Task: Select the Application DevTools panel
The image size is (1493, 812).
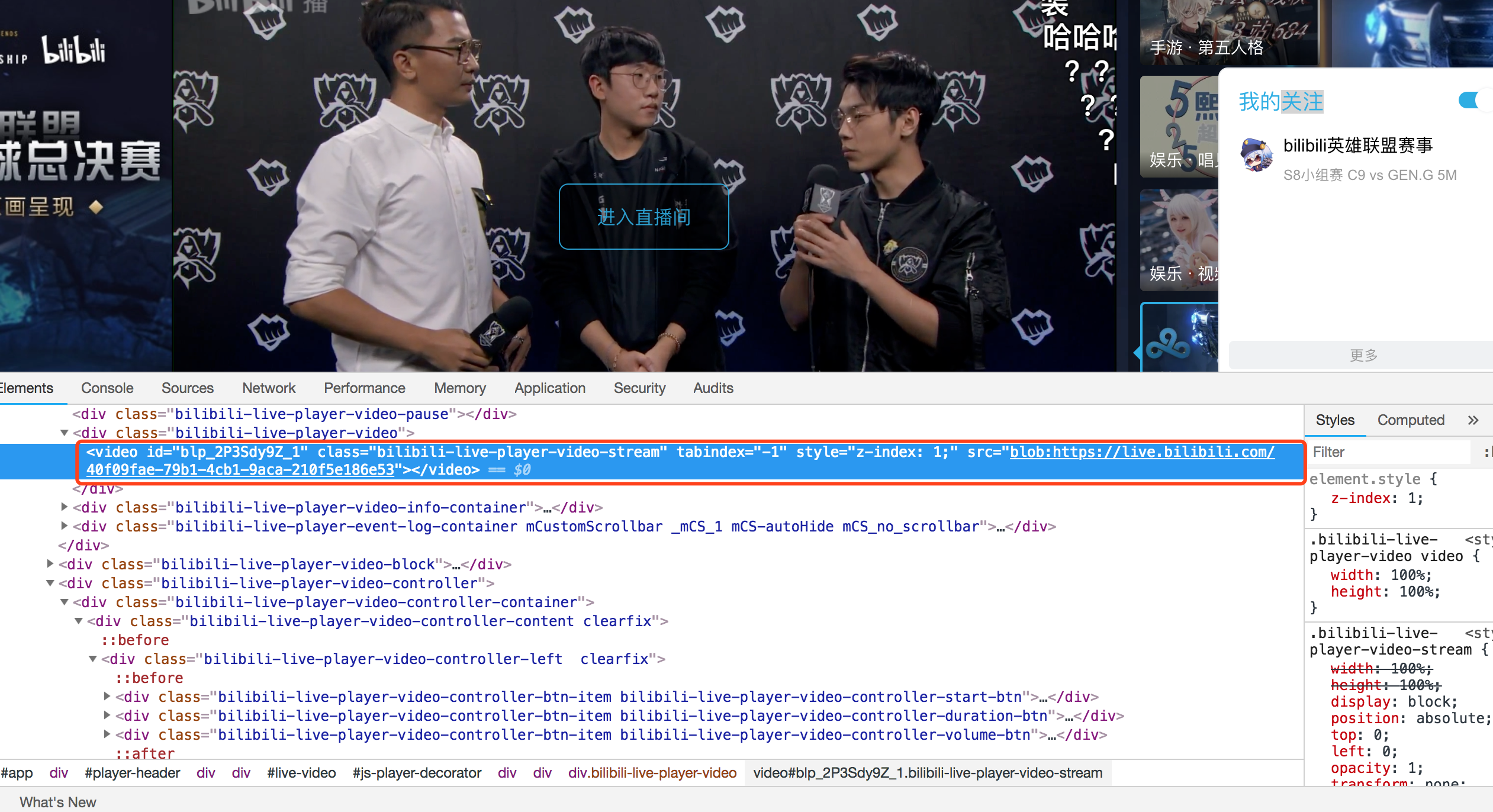Action: 549,389
